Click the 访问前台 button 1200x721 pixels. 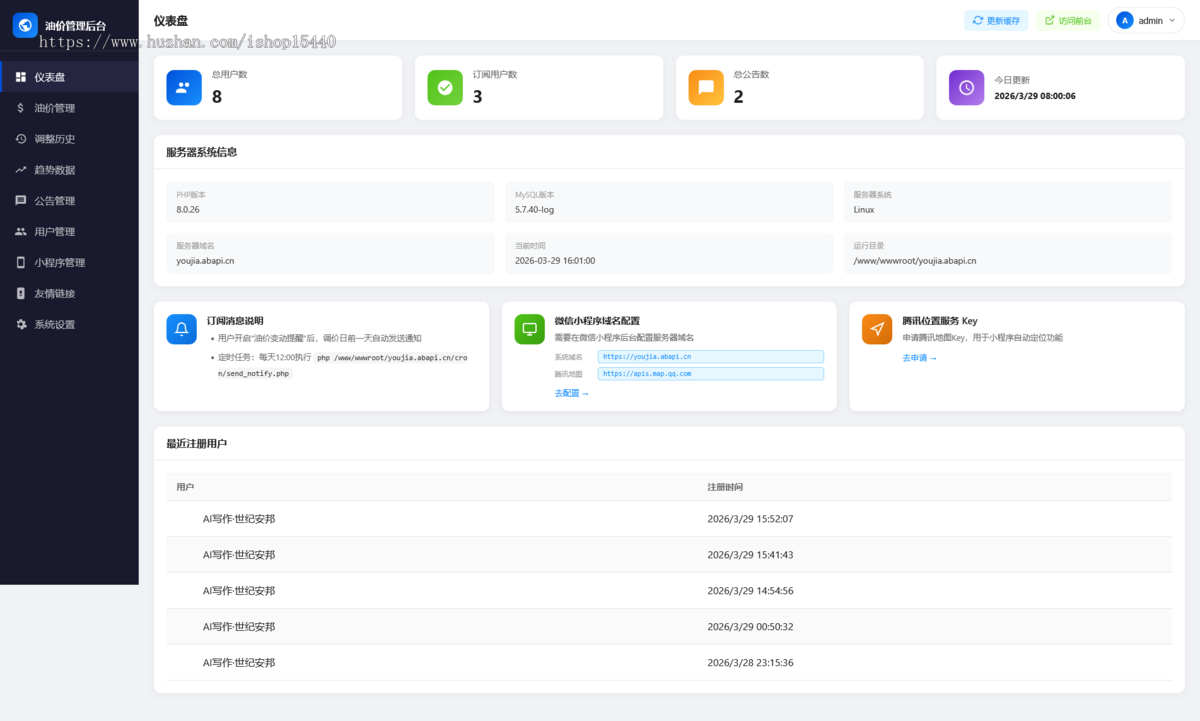1068,20
